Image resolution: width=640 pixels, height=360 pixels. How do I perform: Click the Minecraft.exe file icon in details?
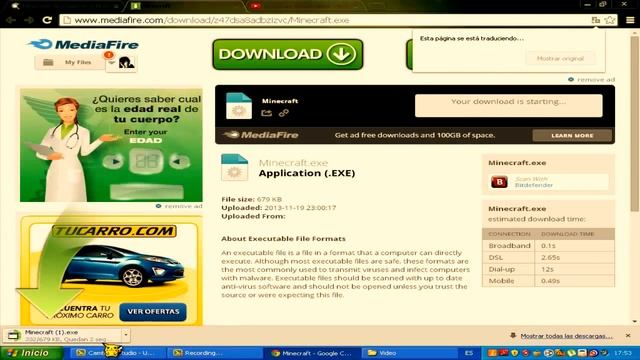click(x=234, y=167)
